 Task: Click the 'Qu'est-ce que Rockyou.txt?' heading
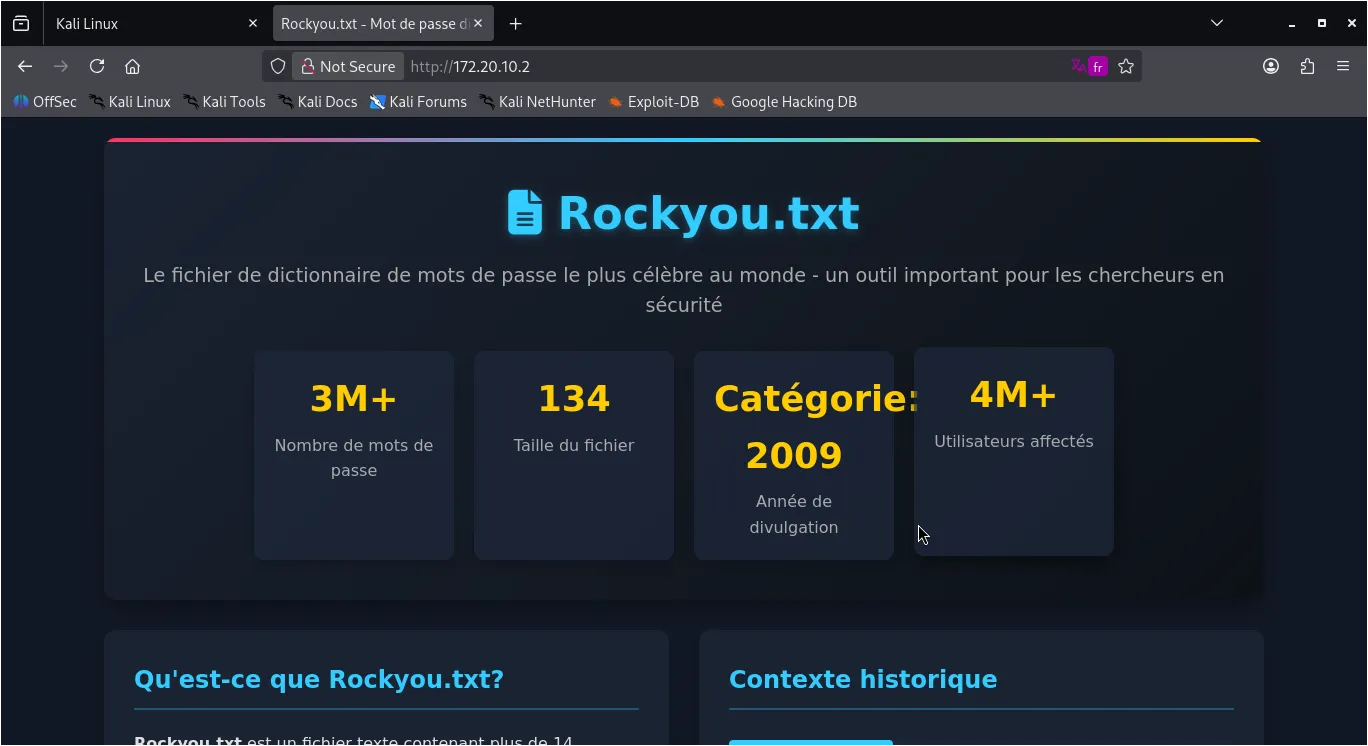pyautogui.click(x=319, y=679)
